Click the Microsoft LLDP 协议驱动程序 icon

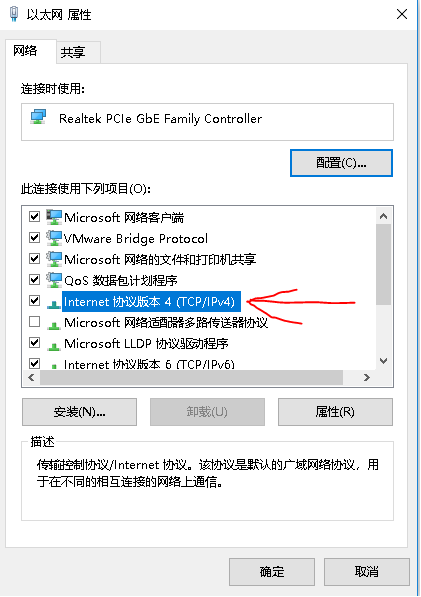(54, 345)
